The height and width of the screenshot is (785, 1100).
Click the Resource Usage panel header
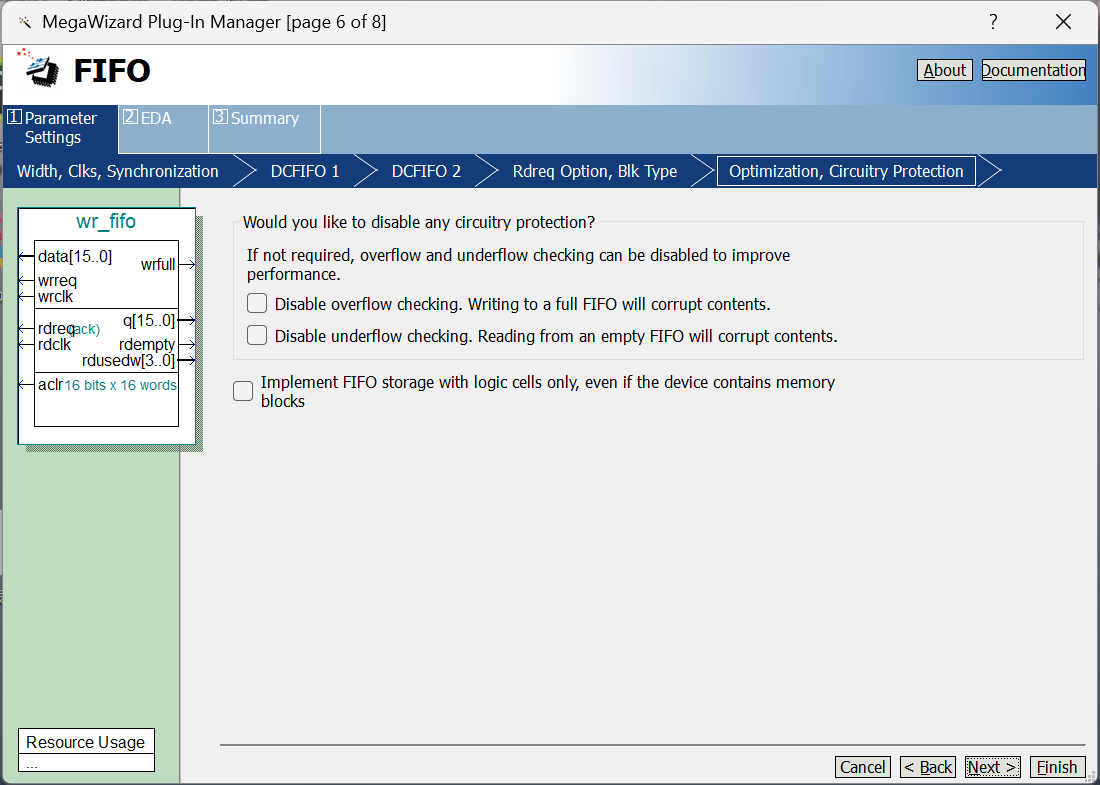[86, 742]
